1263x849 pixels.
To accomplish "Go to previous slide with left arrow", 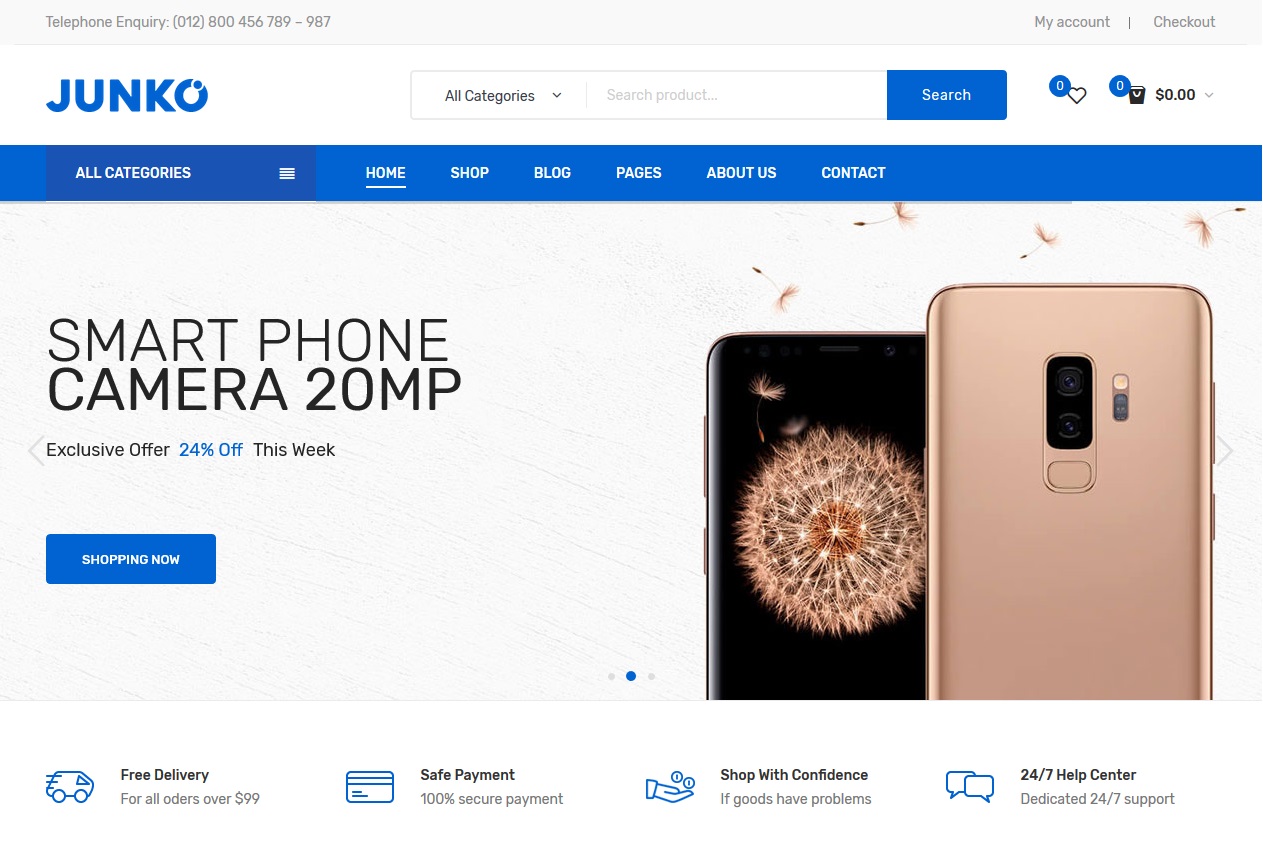I will (36, 451).
